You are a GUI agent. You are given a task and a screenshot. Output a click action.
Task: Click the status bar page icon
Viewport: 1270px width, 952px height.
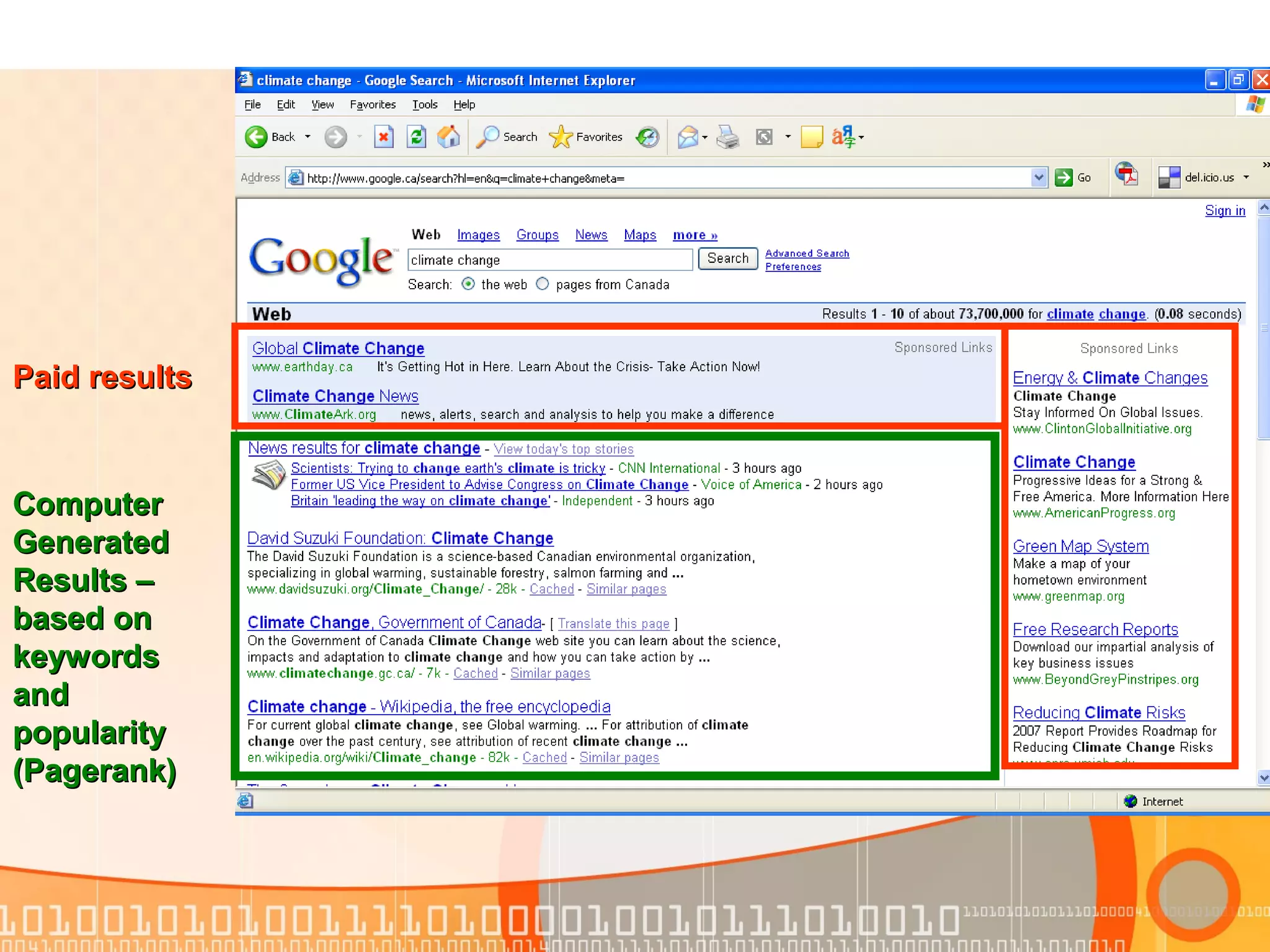click(x=245, y=801)
